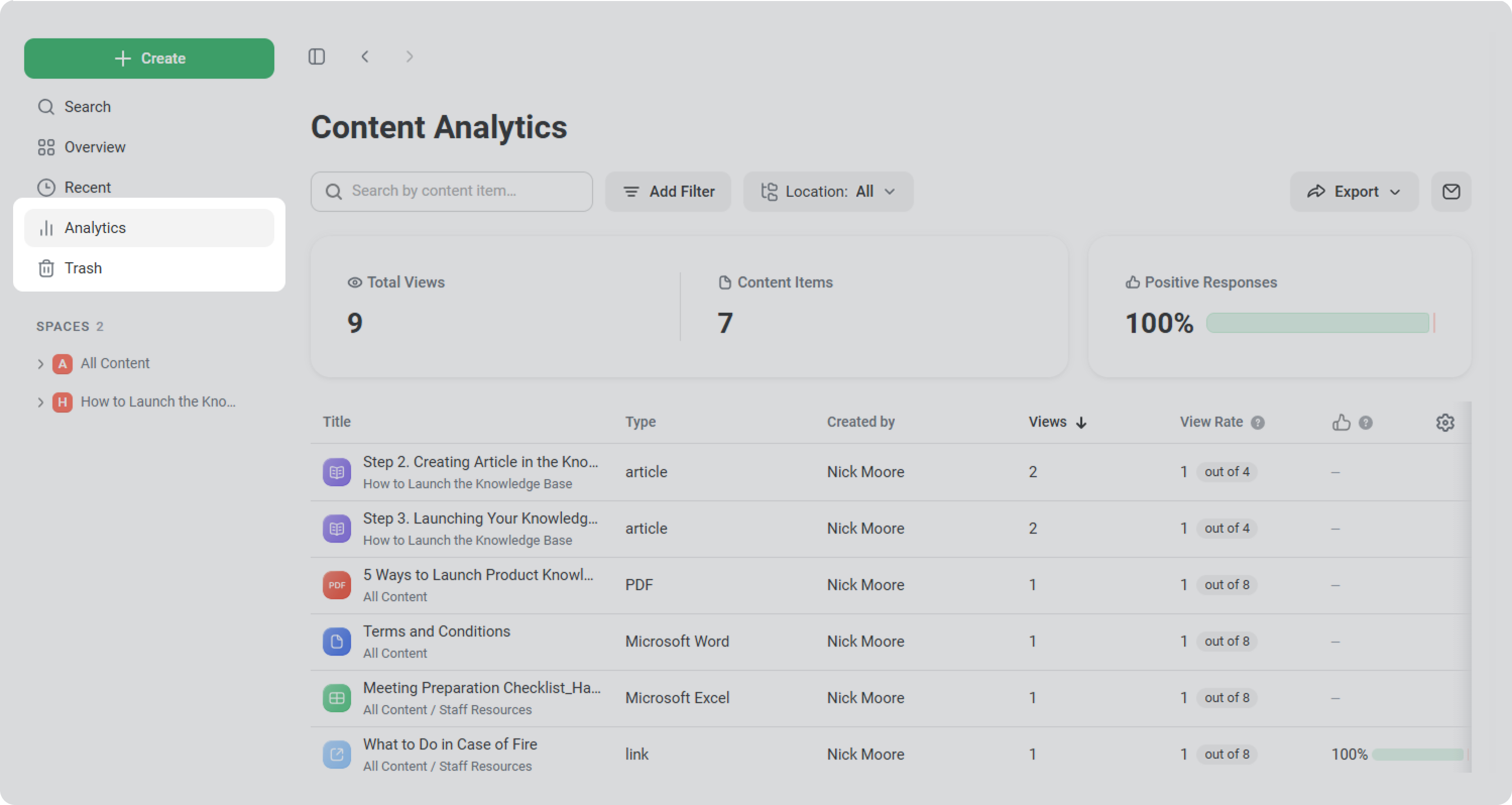Open the Export dropdown menu
Screen dimensions: 1512x805
[x=1354, y=192]
